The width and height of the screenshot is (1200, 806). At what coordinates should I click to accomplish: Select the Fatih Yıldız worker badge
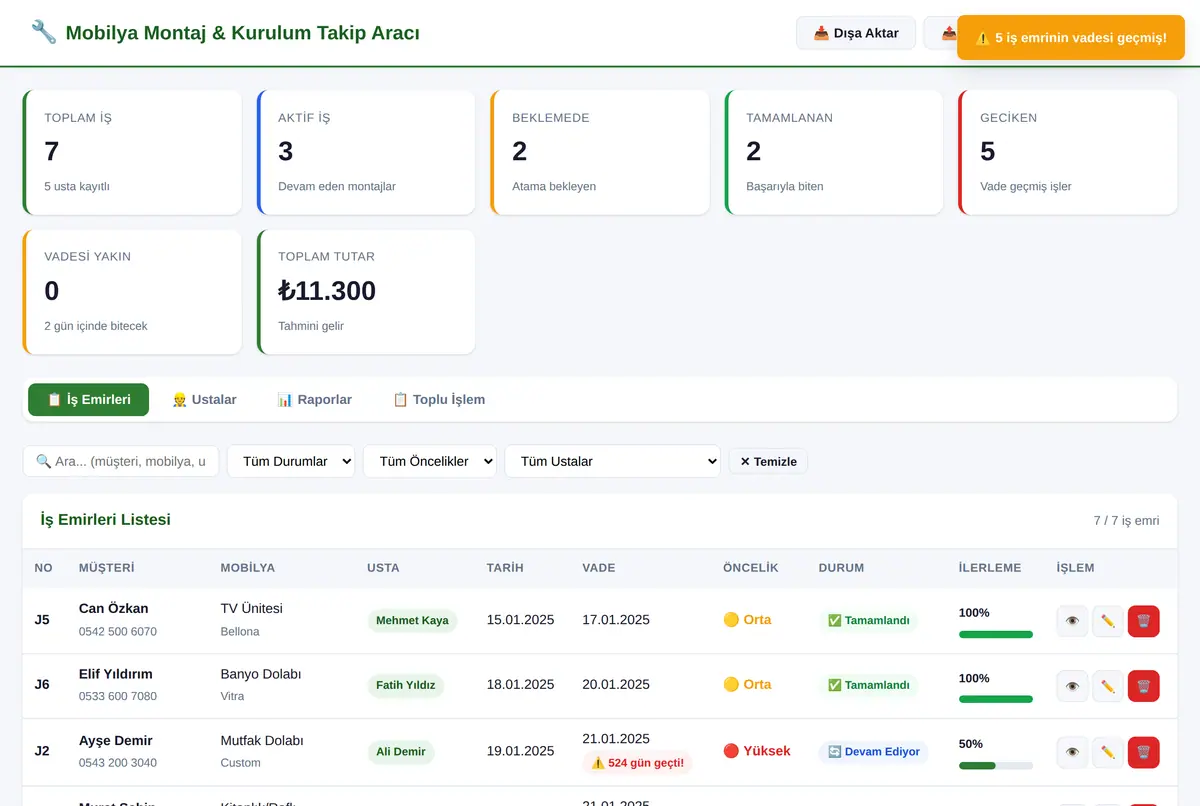406,685
